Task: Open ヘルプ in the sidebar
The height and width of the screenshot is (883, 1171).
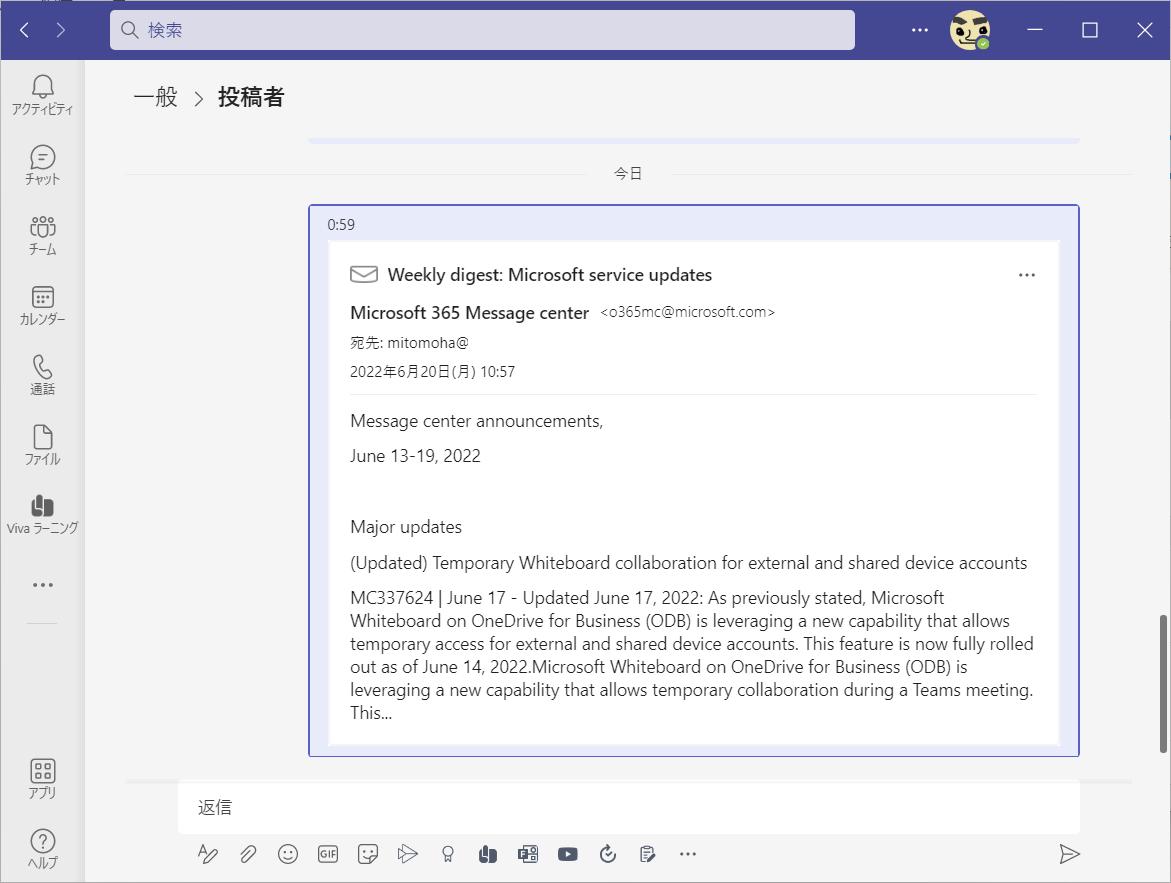Action: pyautogui.click(x=43, y=849)
